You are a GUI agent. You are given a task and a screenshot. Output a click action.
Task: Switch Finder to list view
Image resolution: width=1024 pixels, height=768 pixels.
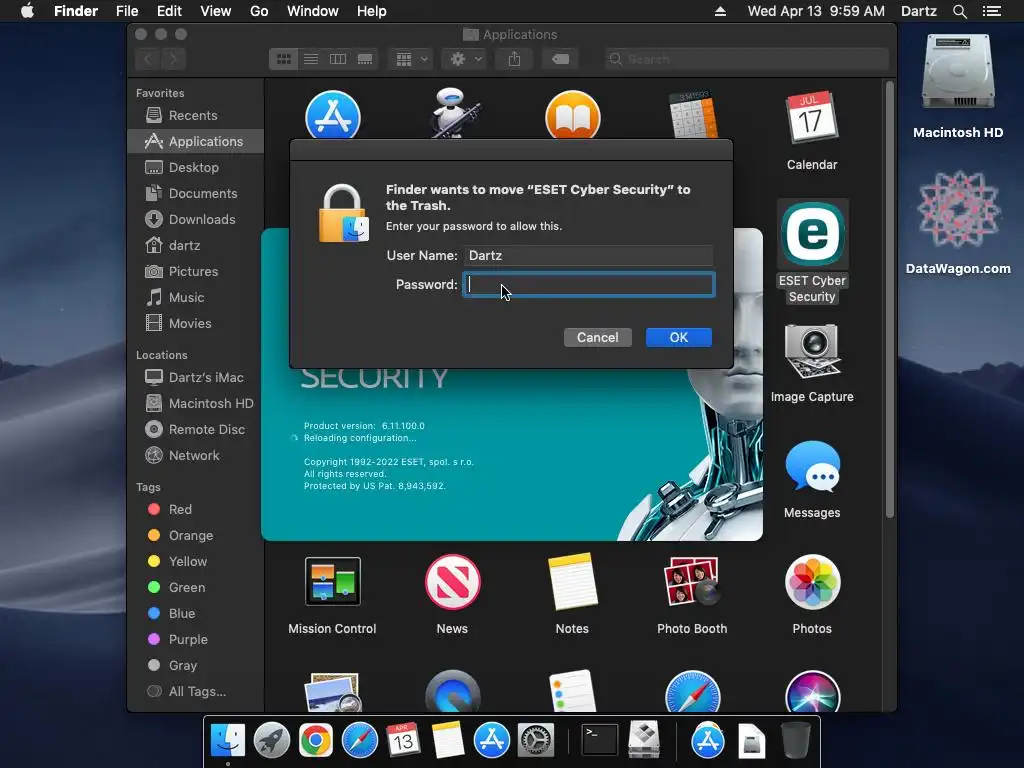click(311, 59)
